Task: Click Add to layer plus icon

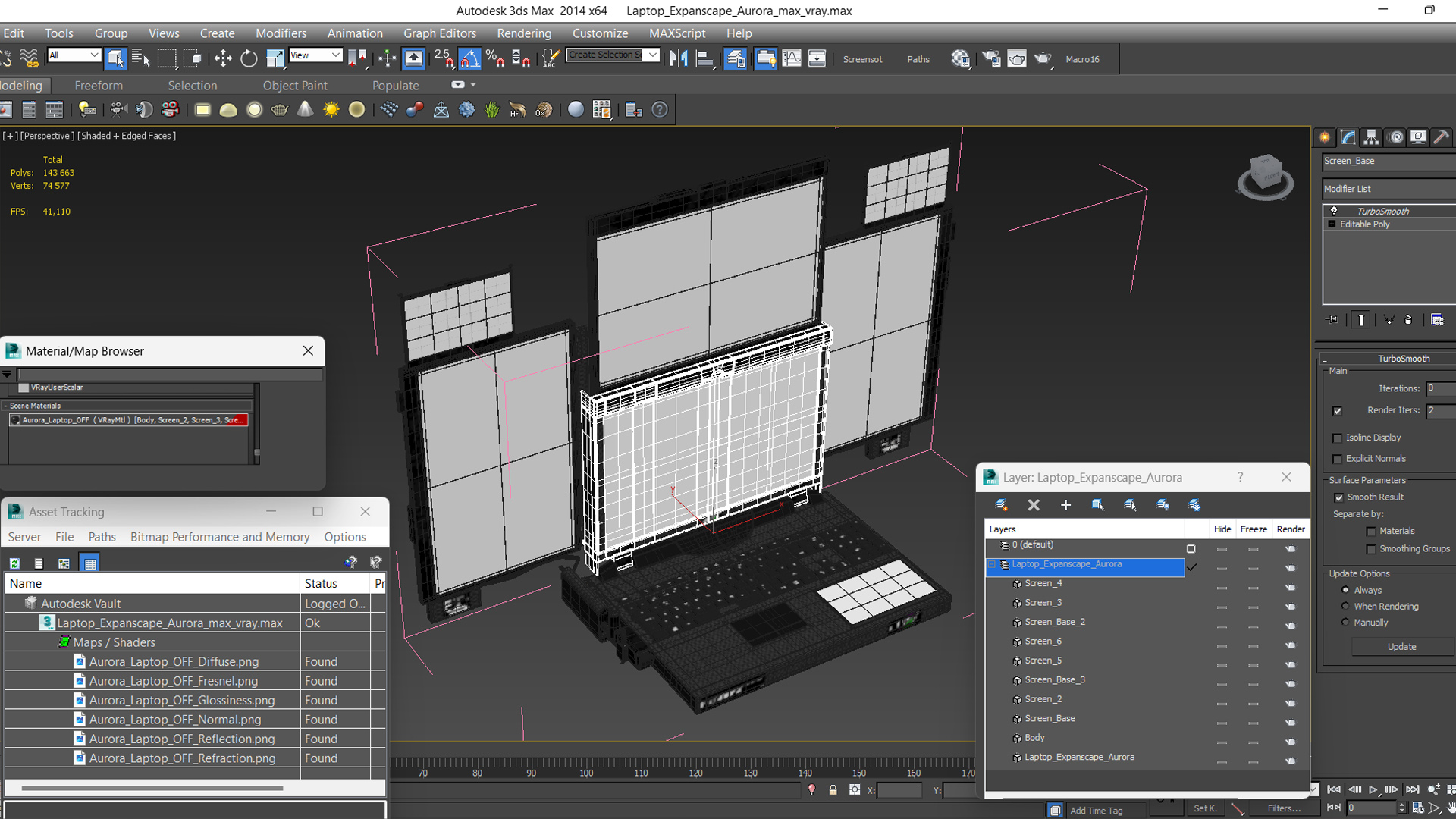Action: point(1065,505)
